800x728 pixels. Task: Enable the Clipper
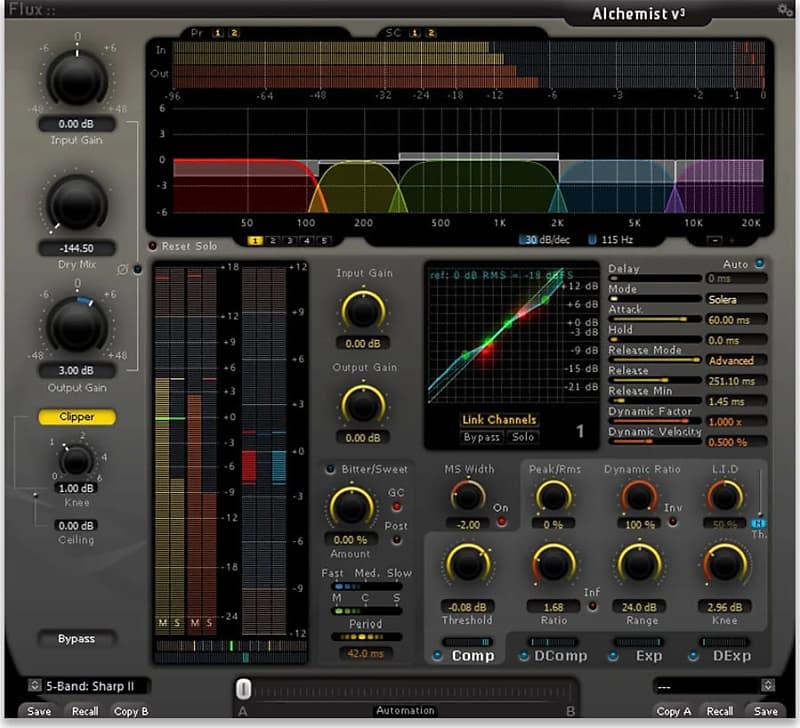point(76,416)
